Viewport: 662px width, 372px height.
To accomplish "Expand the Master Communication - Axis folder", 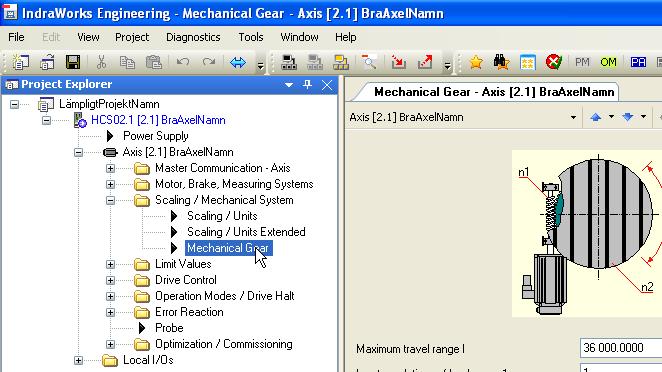I will [x=111, y=168].
